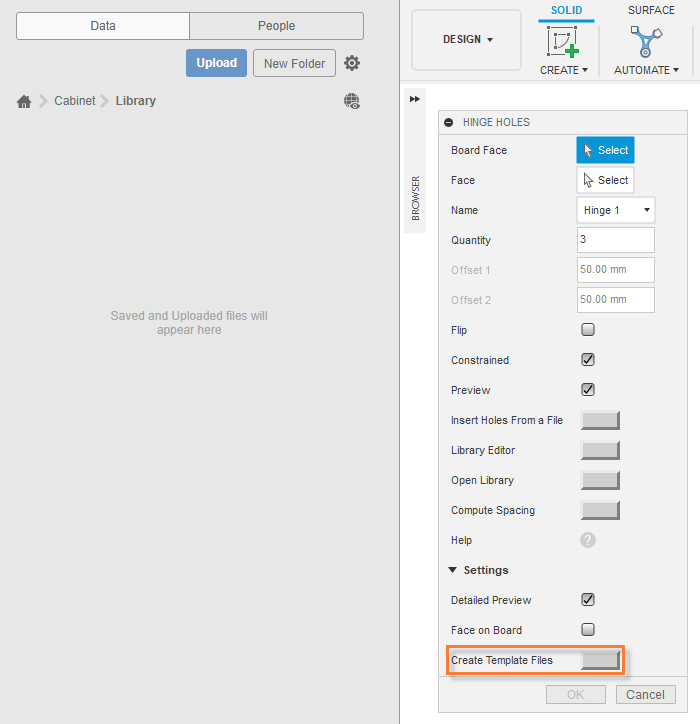Expand the Browser panel double-arrow icon
The height and width of the screenshot is (724, 700).
[x=415, y=98]
